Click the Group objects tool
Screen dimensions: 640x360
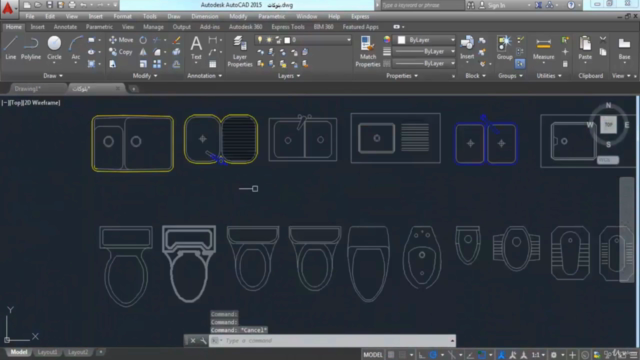tap(504, 48)
